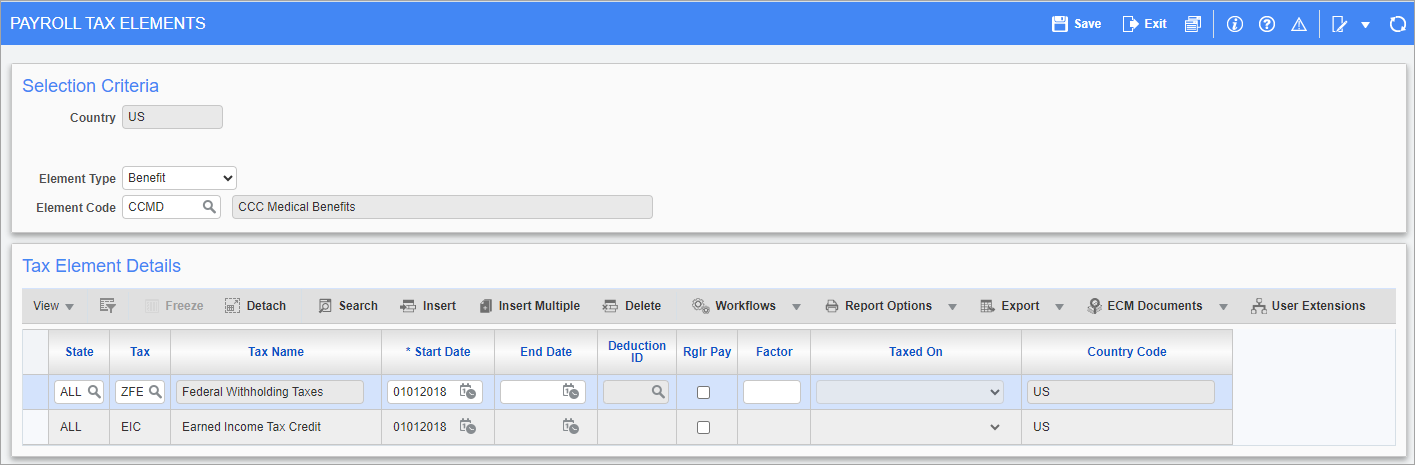This screenshot has height=465, width=1415.
Task: Expand the Report Options dropdown arrow
Action: (x=952, y=307)
